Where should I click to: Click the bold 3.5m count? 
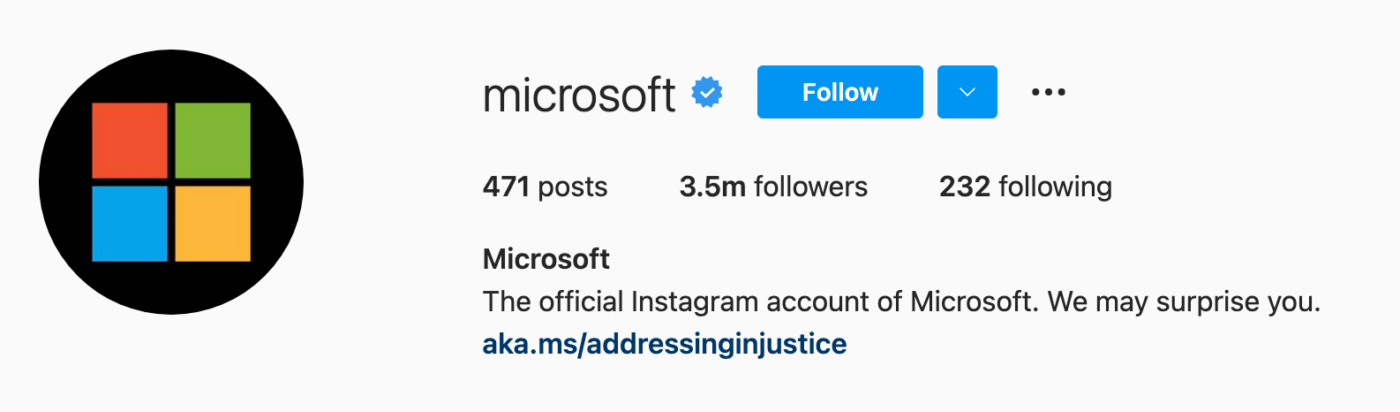coord(712,187)
